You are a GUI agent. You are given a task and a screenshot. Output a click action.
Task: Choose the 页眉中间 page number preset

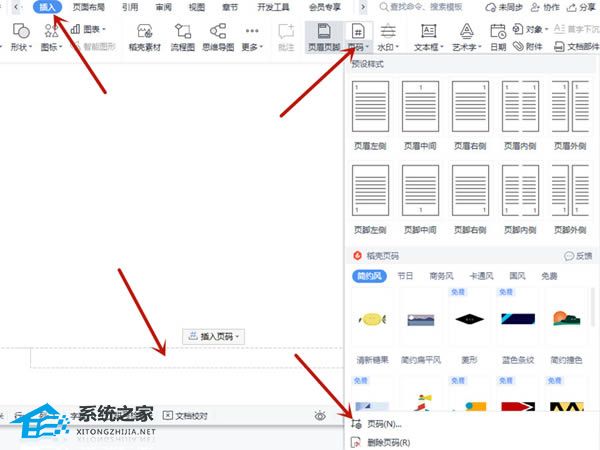coord(420,116)
